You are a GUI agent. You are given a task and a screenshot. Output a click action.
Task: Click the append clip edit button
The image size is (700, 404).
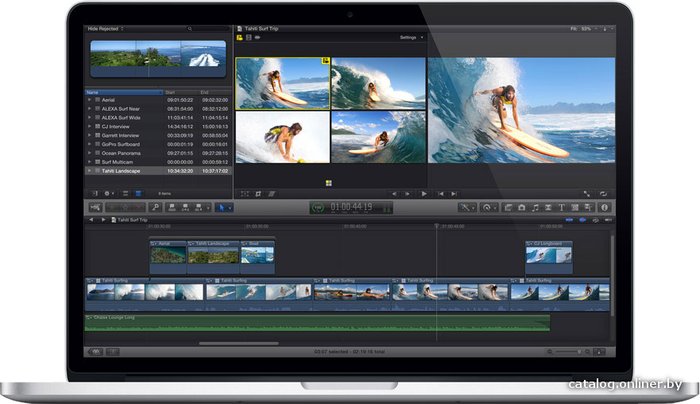[198, 208]
